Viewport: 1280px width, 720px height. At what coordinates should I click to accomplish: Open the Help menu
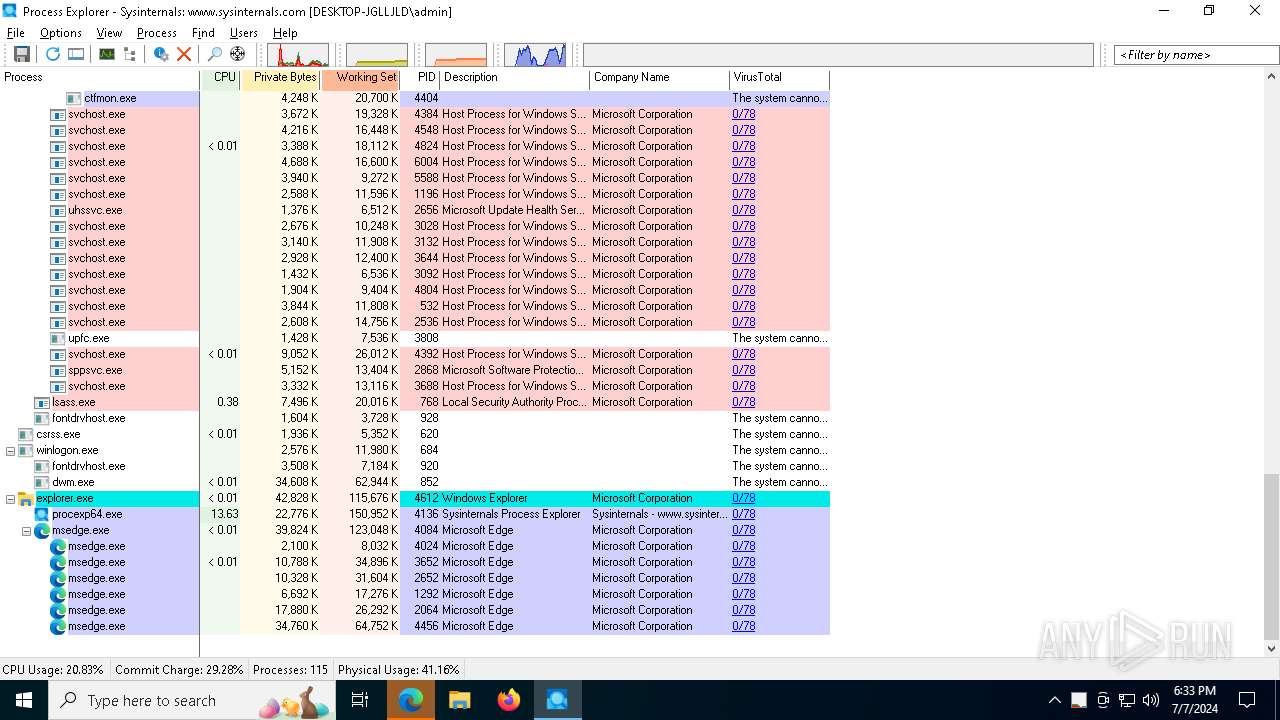click(x=285, y=33)
